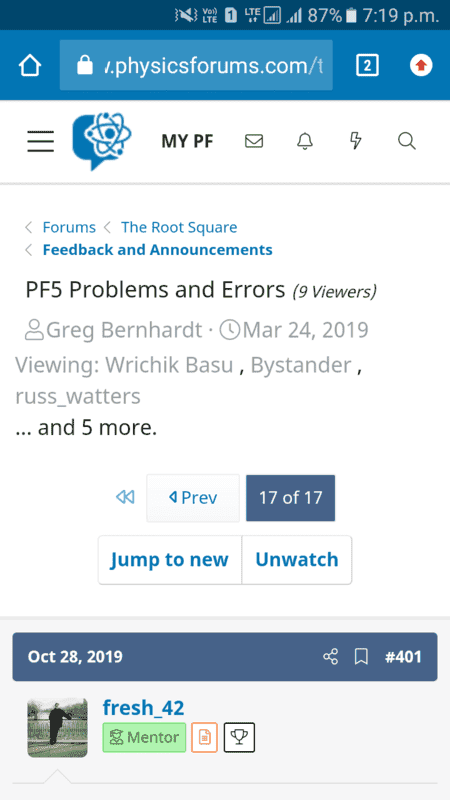Toggle bookmark on post #401
Screen dimensions: 450x800
(361, 657)
